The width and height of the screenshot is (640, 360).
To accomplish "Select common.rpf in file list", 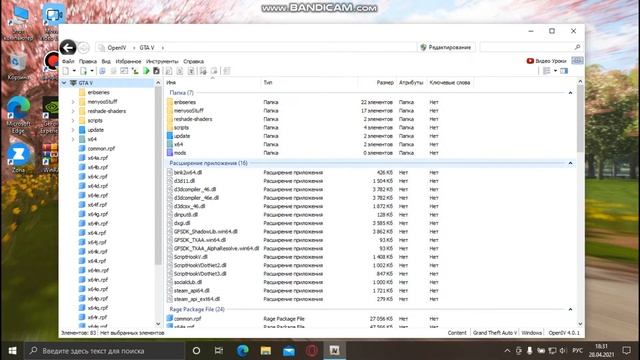I will (187, 319).
